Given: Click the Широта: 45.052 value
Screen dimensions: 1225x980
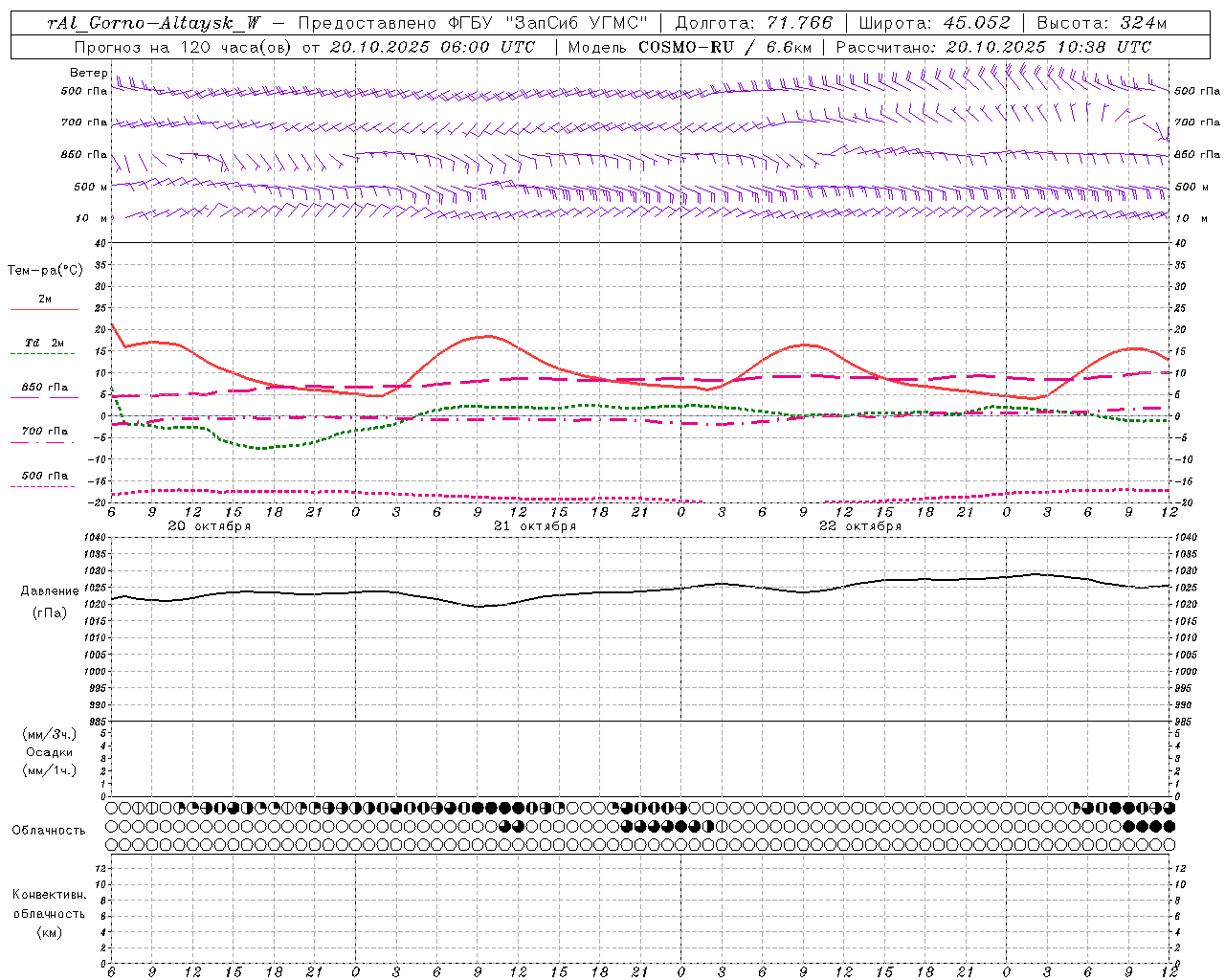Looking at the screenshot, I should 934,24.
